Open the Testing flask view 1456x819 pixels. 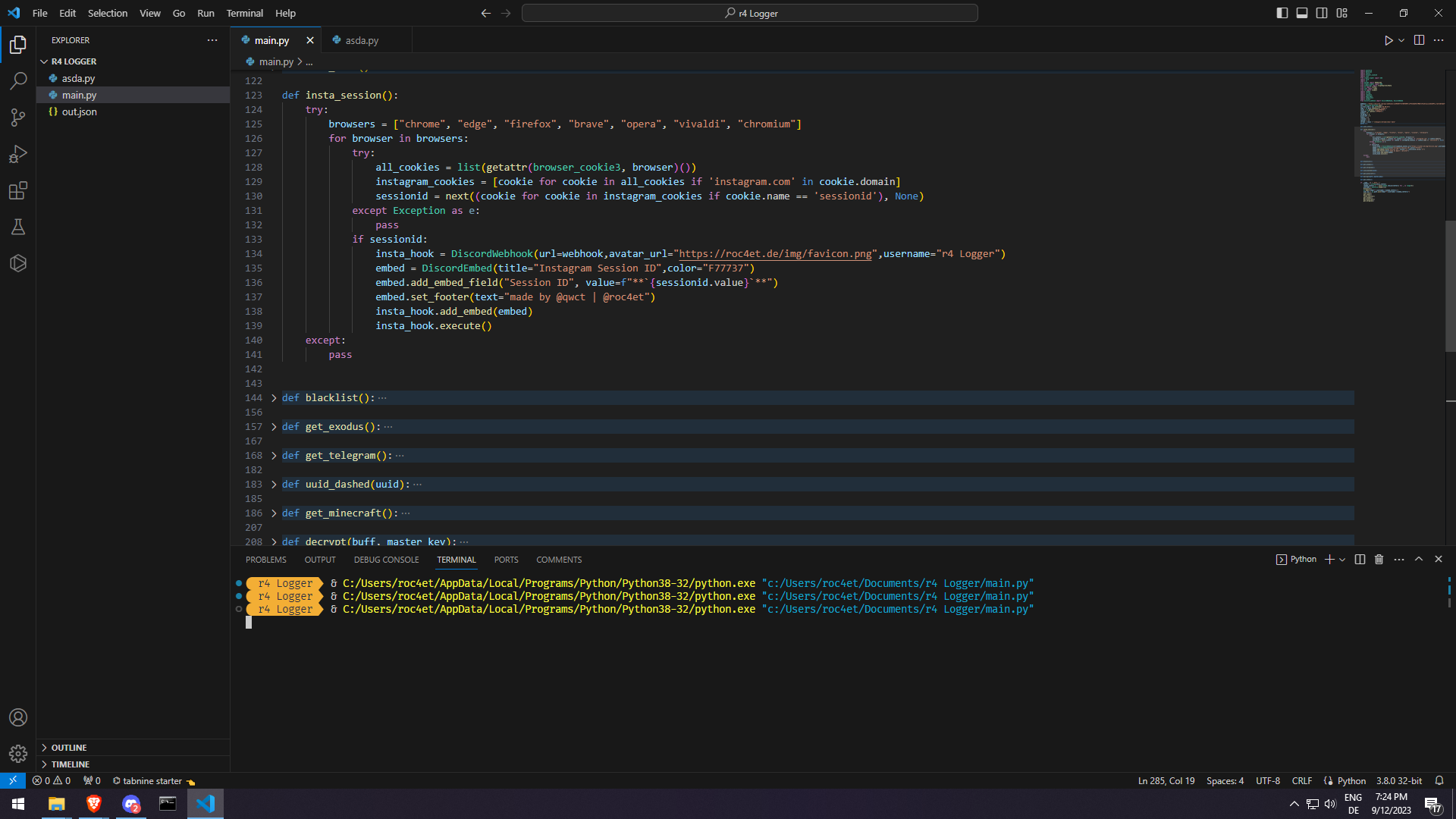[x=18, y=227]
